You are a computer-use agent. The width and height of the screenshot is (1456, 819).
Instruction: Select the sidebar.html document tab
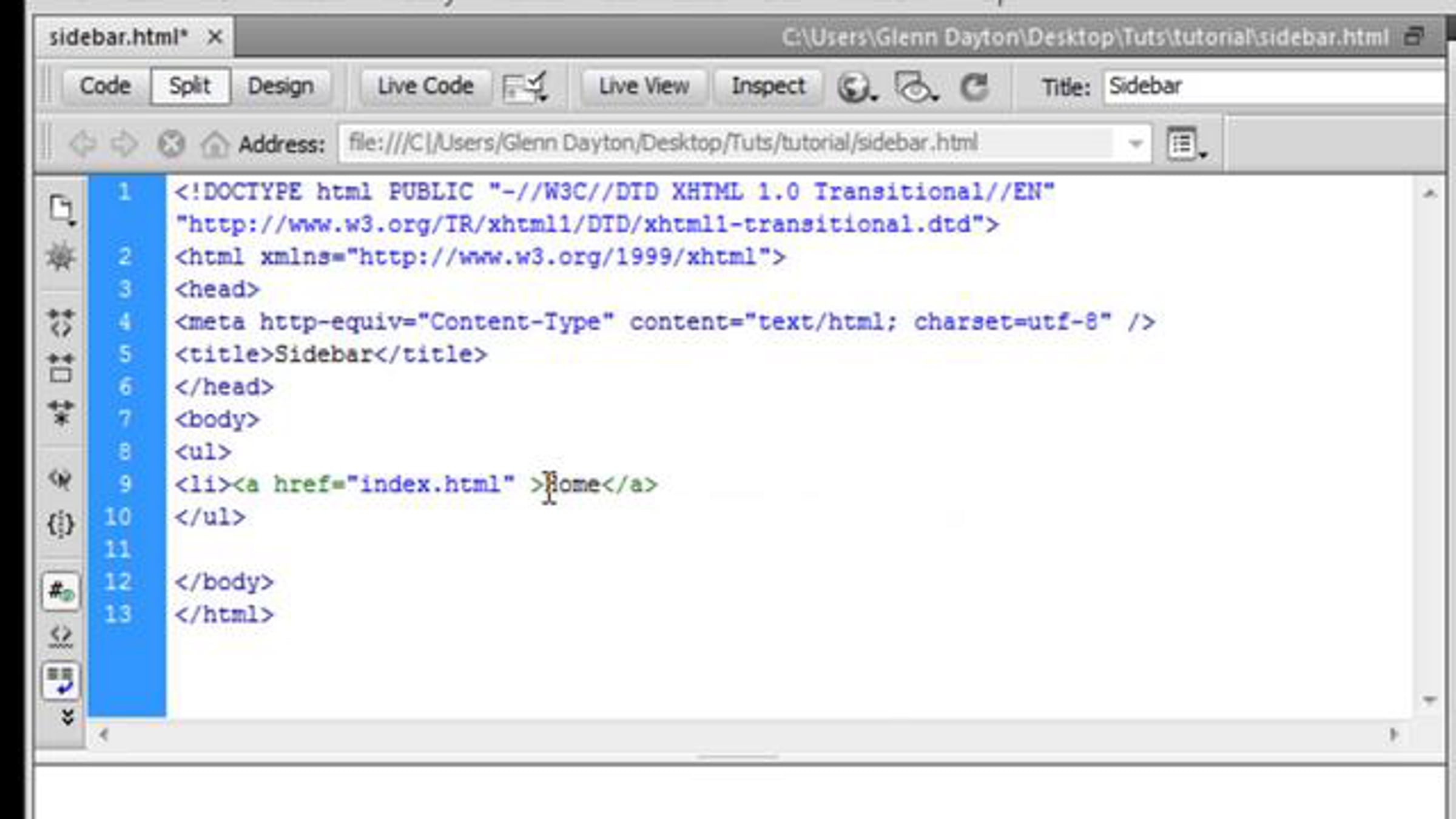tap(118, 38)
